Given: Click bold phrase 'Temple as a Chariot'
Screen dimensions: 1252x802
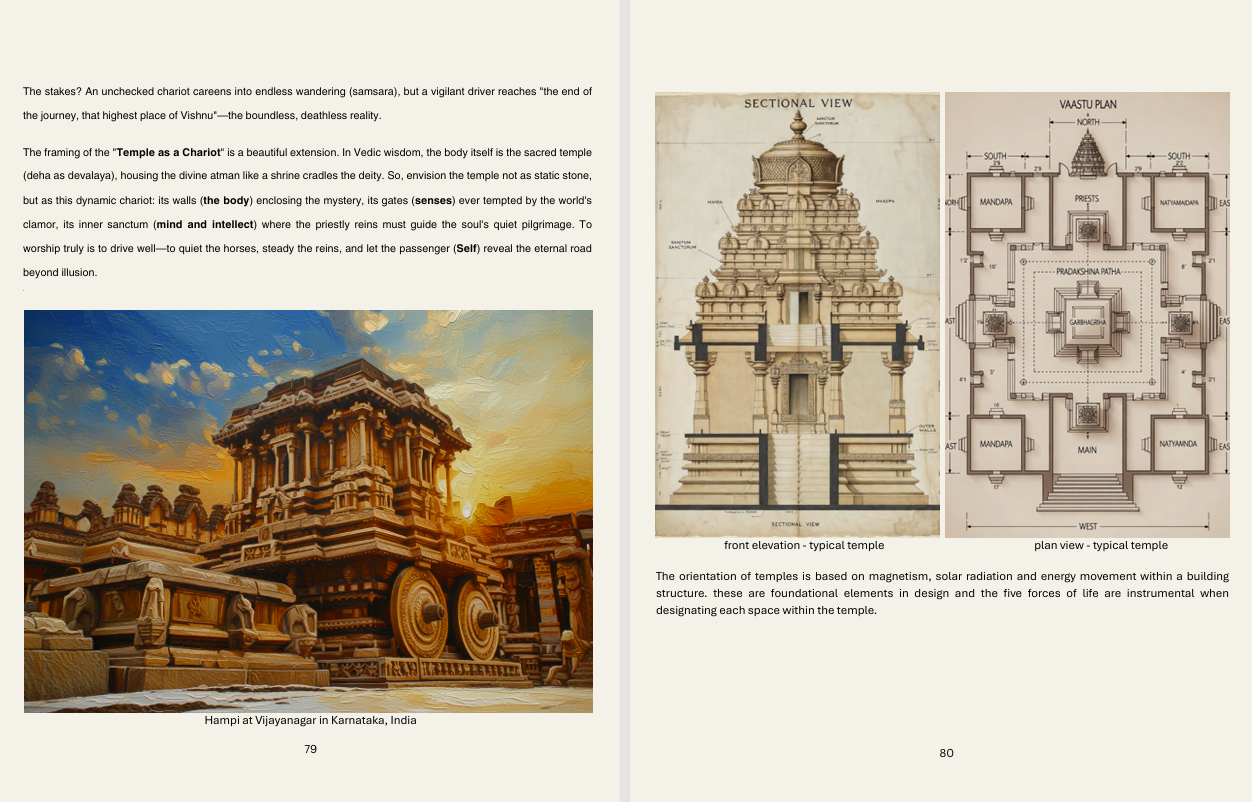Looking at the screenshot, I should tap(168, 153).
